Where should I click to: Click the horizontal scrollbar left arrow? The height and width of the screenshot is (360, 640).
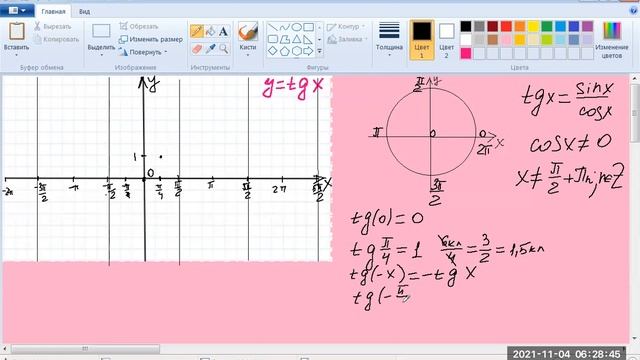(5, 349)
